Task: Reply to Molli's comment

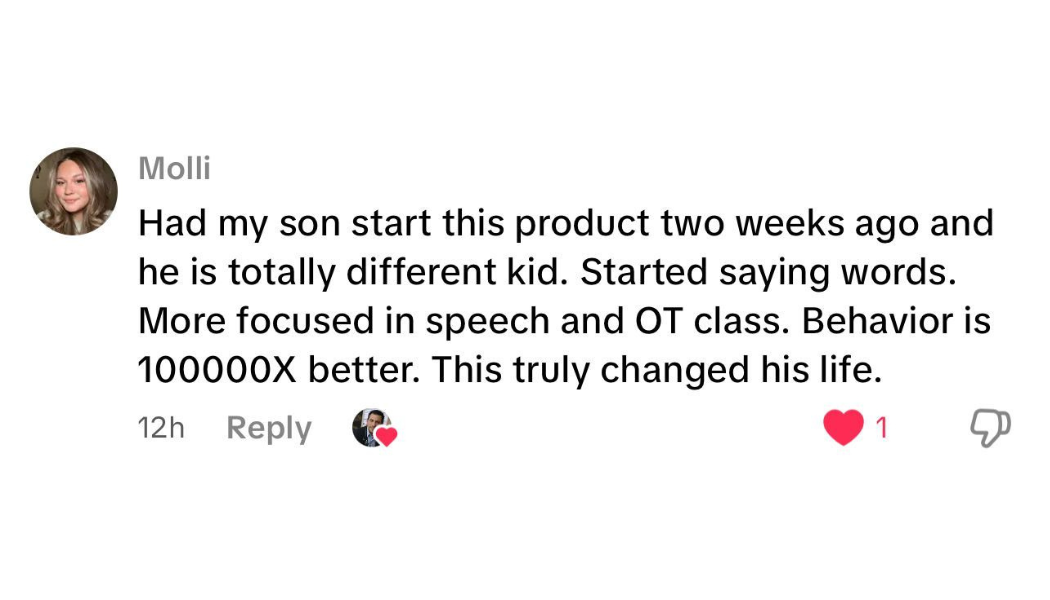Action: pyautogui.click(x=269, y=428)
